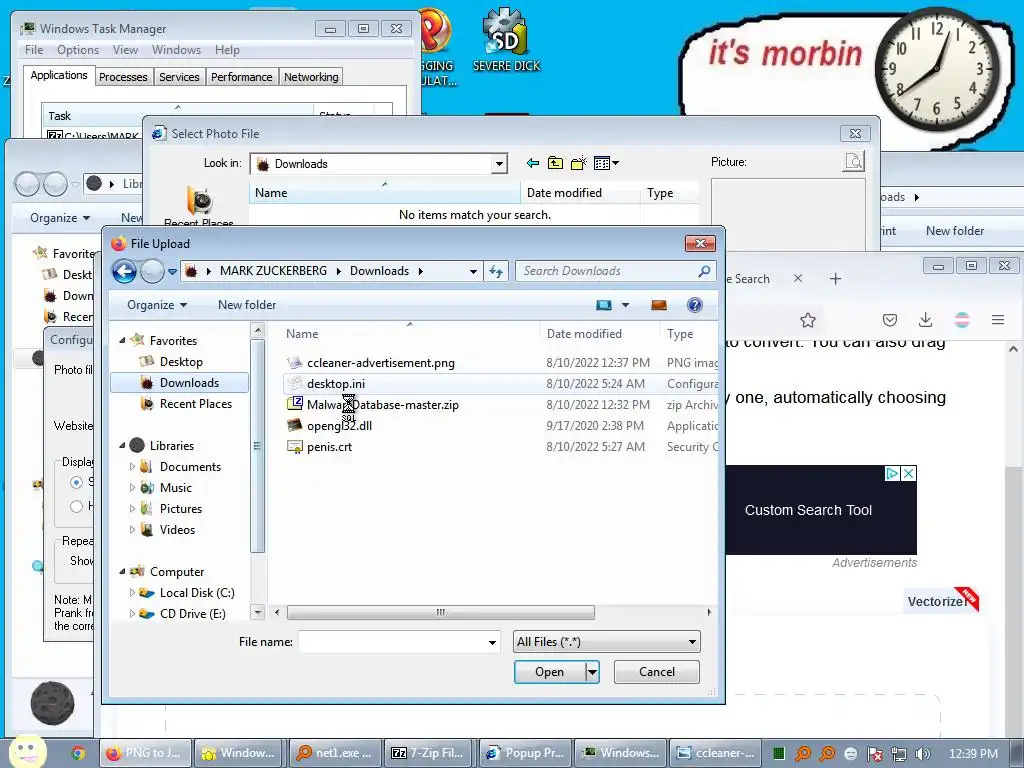Click the picture preview icon in Select Photo File
1024x768 pixels.
click(x=854, y=161)
